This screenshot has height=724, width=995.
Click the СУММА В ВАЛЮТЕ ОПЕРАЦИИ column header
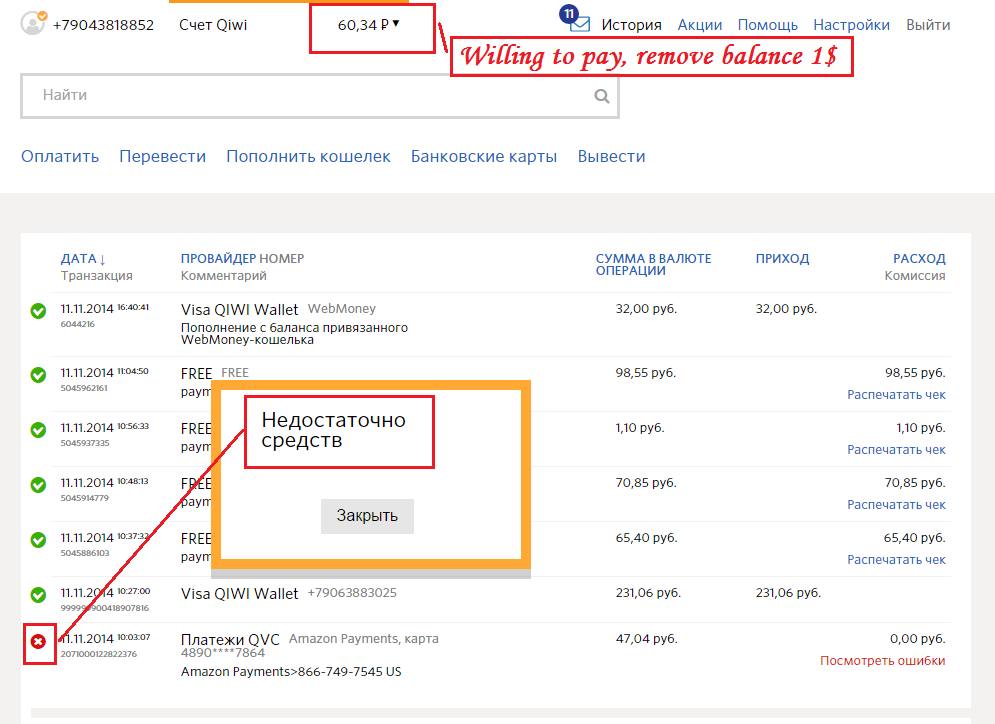click(654, 265)
